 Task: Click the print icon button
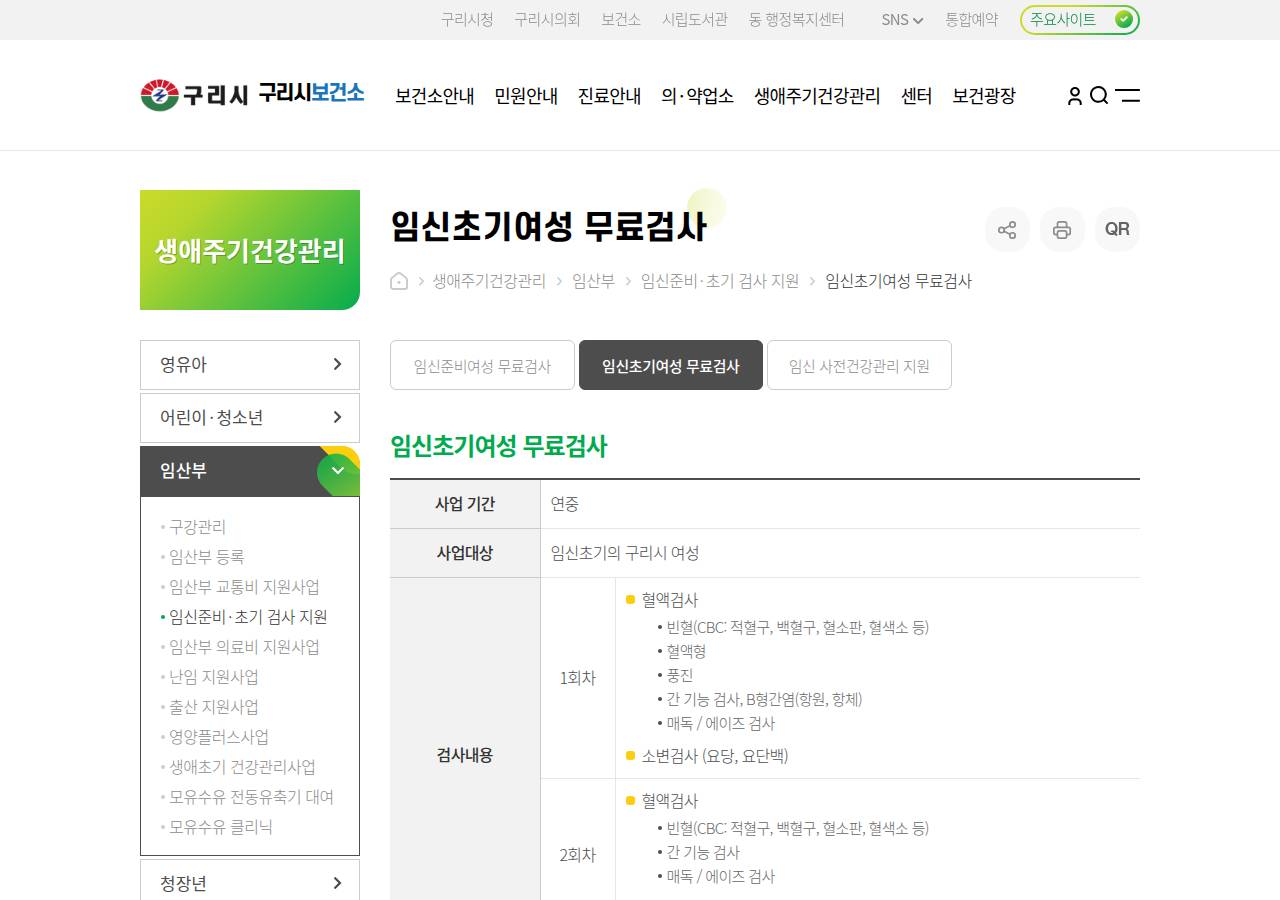point(1062,229)
